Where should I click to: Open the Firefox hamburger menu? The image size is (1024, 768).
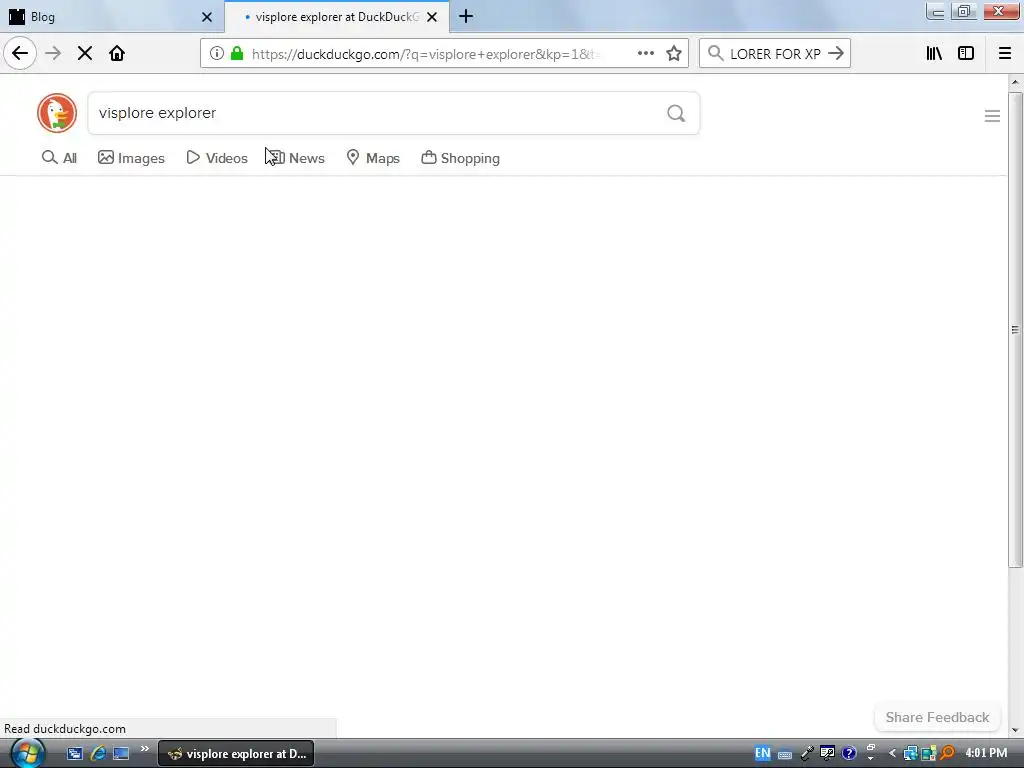click(1005, 54)
